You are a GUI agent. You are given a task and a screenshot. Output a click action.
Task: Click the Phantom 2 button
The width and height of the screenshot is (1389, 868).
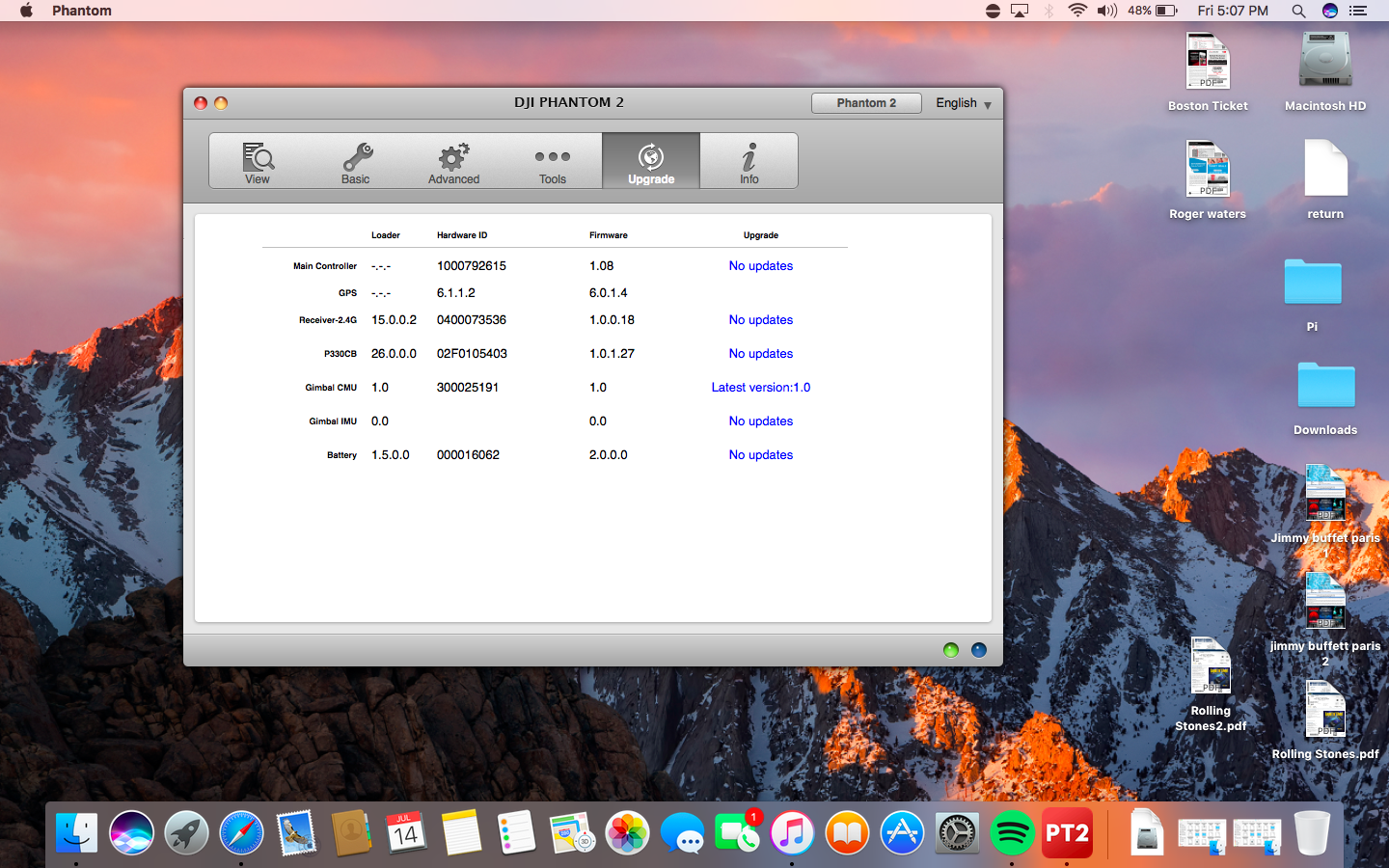pyautogui.click(x=866, y=103)
